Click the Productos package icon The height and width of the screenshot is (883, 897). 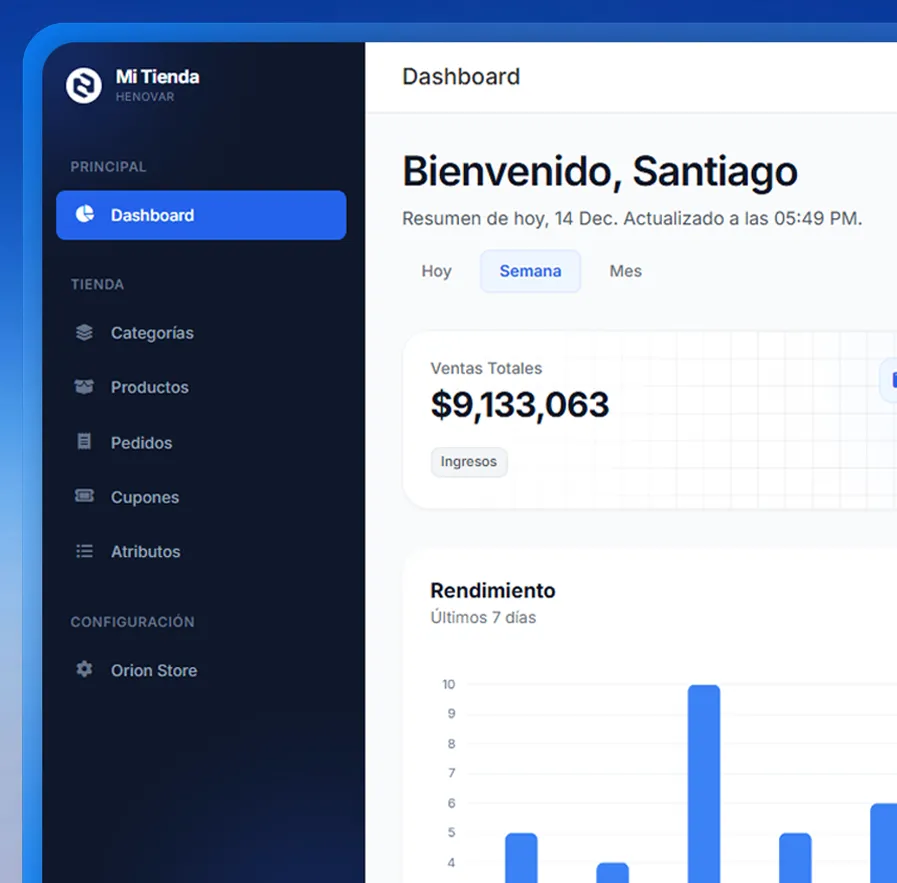pos(84,387)
